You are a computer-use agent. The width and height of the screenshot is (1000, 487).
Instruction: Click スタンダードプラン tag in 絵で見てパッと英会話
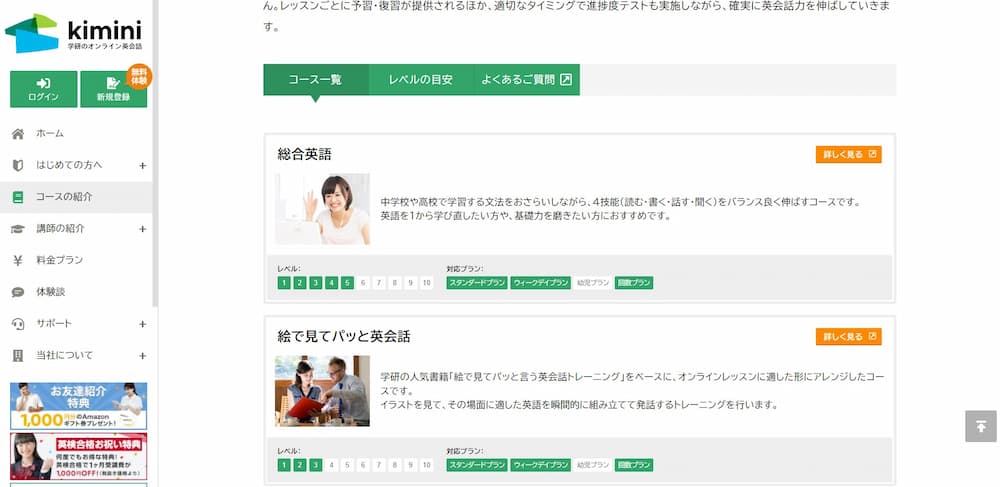pyautogui.click(x=477, y=465)
